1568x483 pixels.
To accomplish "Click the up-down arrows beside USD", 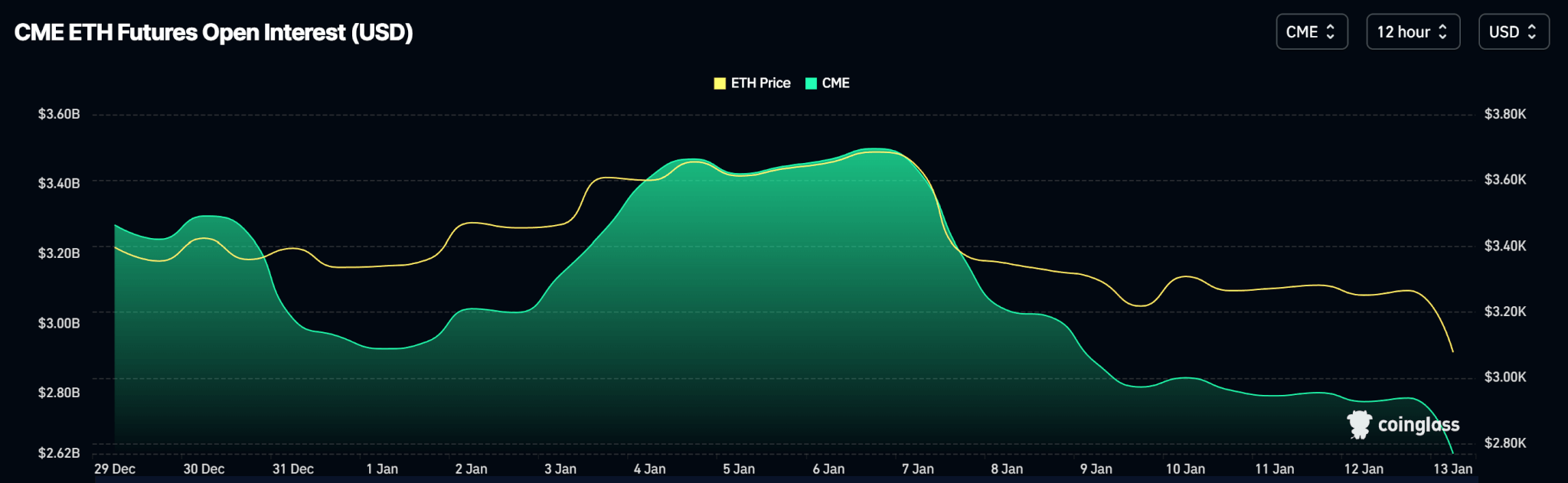I will pos(1532,32).
